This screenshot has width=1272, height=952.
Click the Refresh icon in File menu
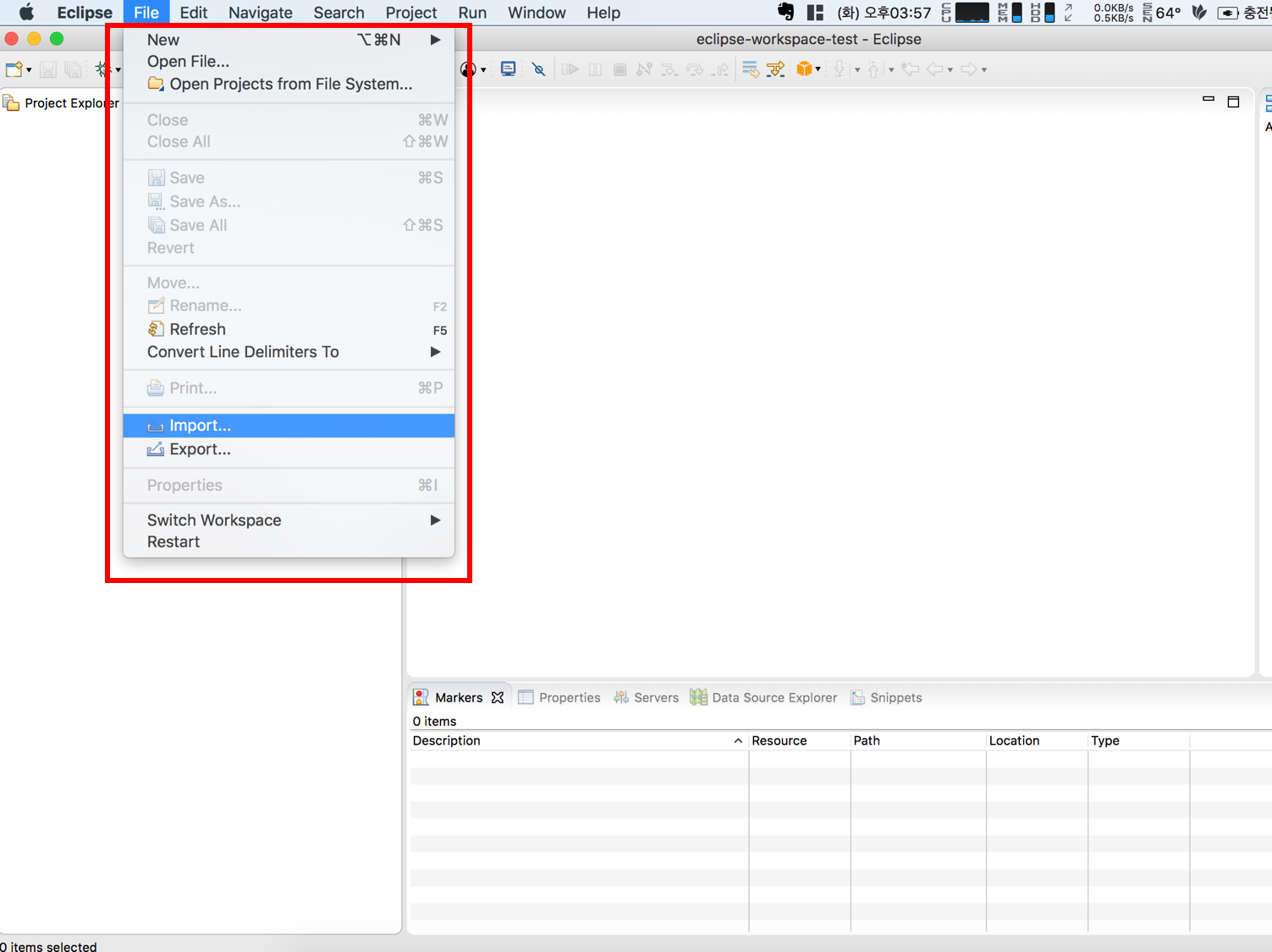pyautogui.click(x=156, y=329)
